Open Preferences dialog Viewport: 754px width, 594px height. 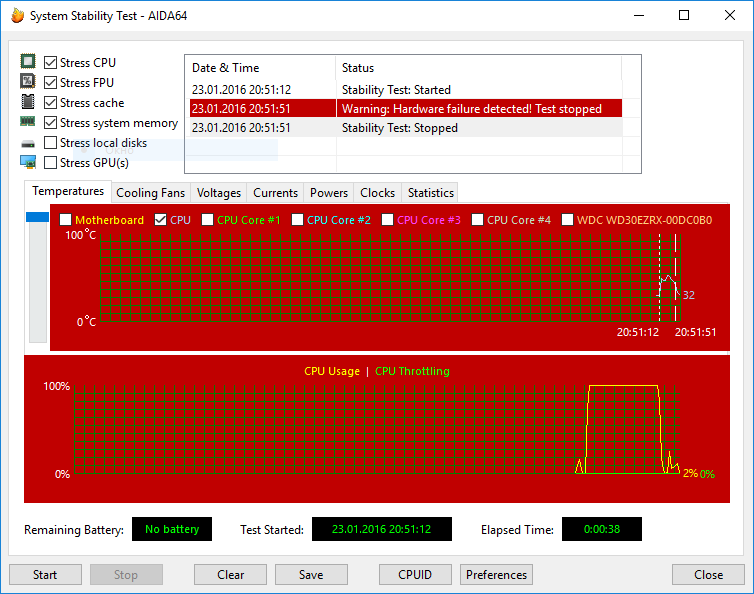click(496, 575)
